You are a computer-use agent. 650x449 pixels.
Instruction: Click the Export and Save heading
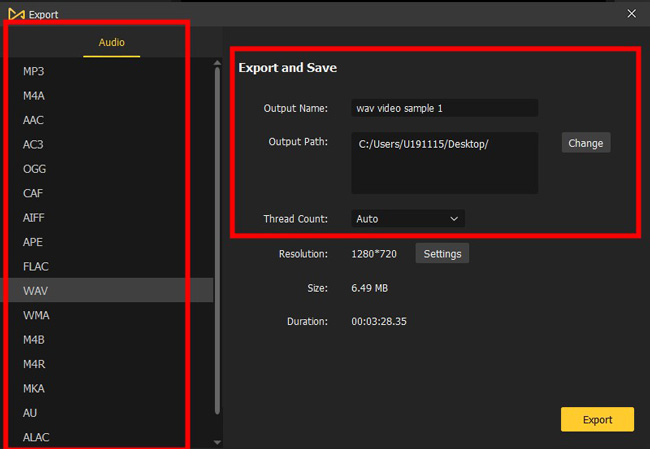click(x=288, y=68)
